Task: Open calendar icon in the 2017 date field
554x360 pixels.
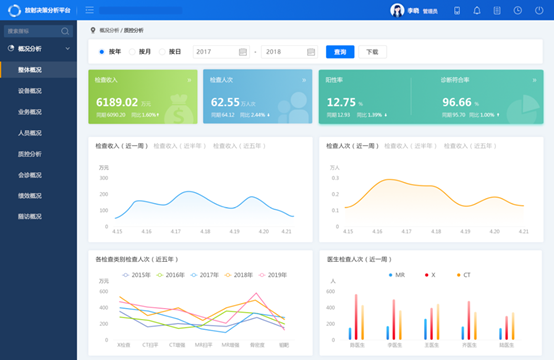Action: (243, 52)
